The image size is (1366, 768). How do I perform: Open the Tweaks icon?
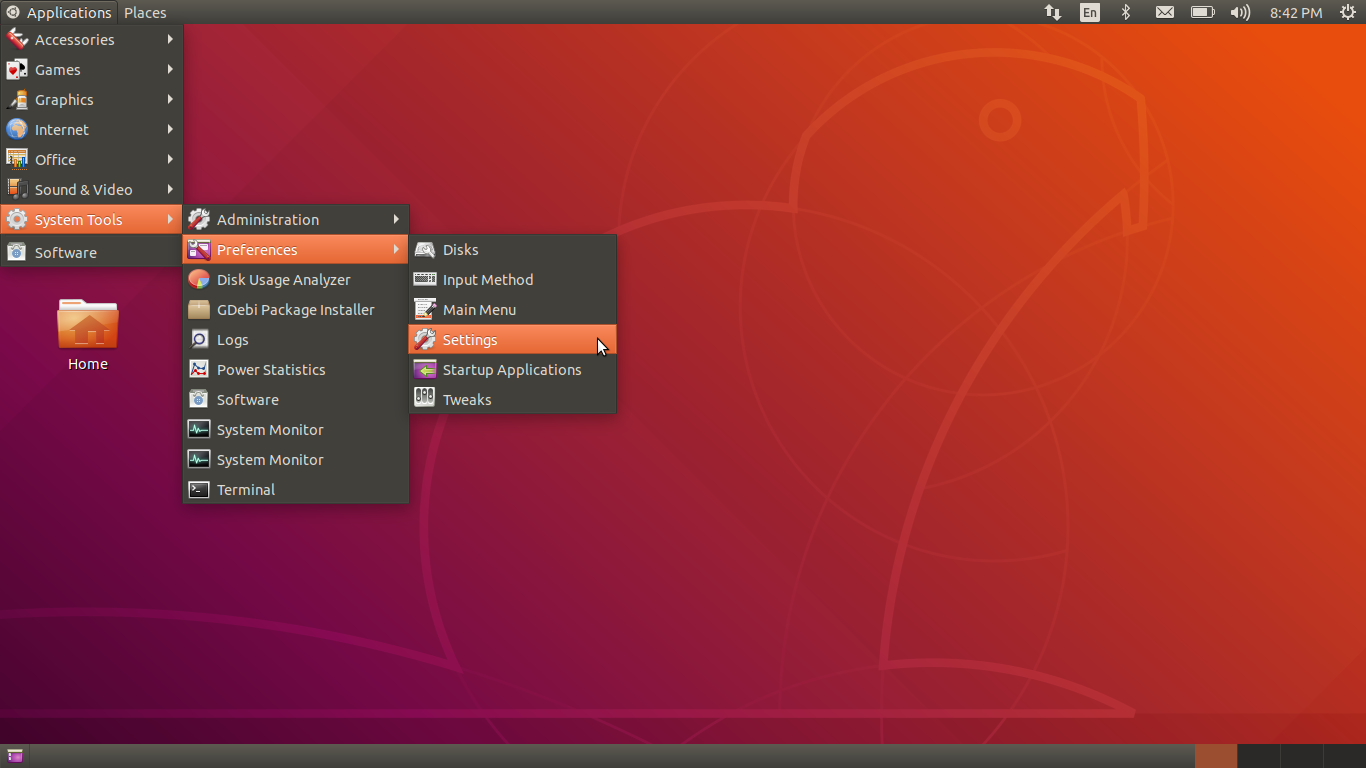click(x=425, y=400)
